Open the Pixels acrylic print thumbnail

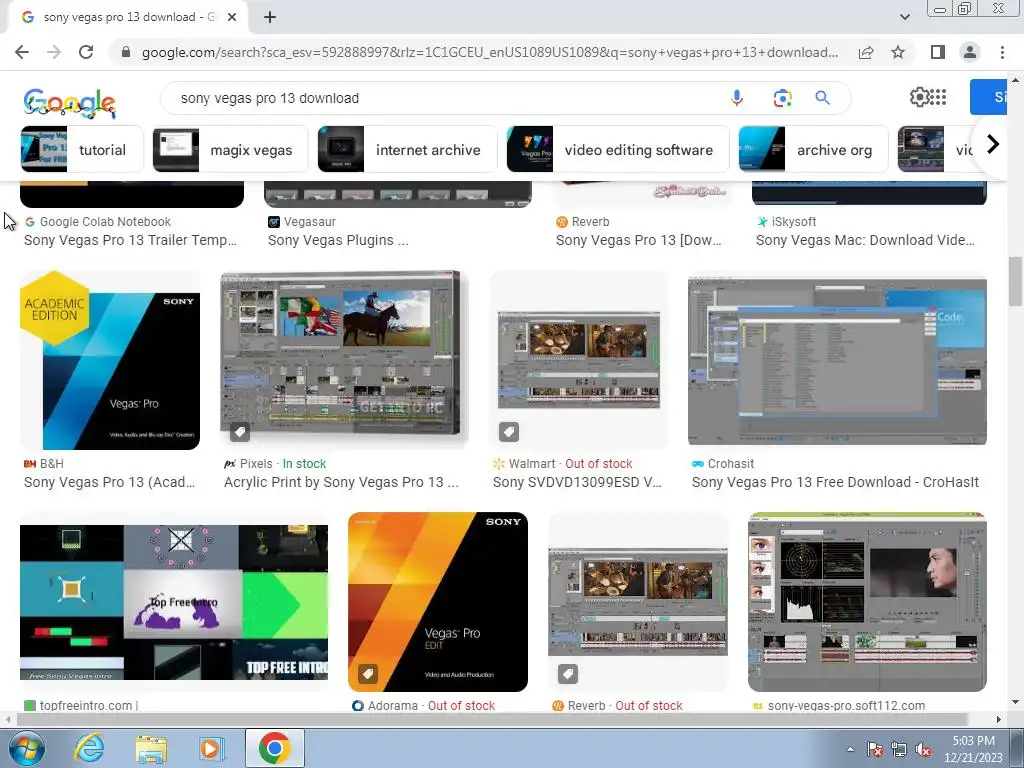(x=344, y=360)
